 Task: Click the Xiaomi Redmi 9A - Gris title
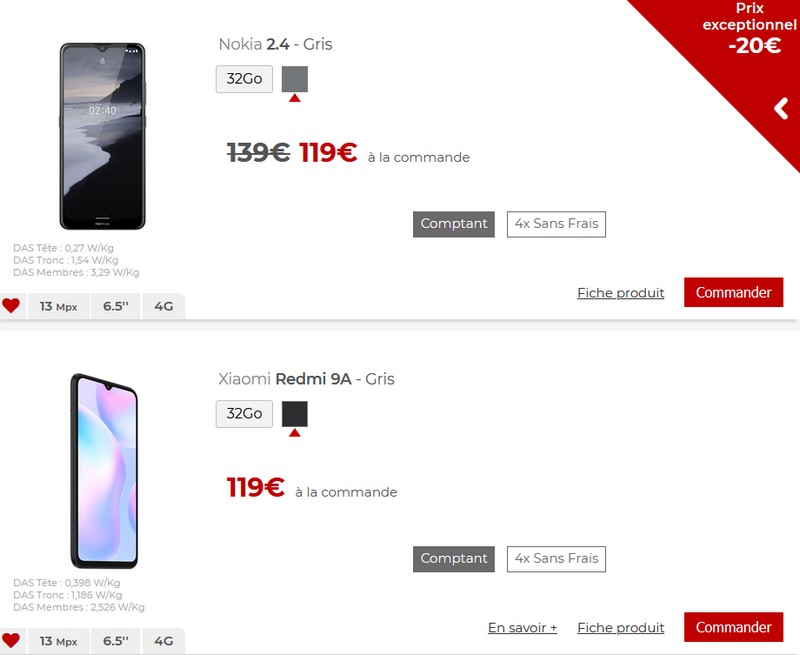click(x=306, y=379)
